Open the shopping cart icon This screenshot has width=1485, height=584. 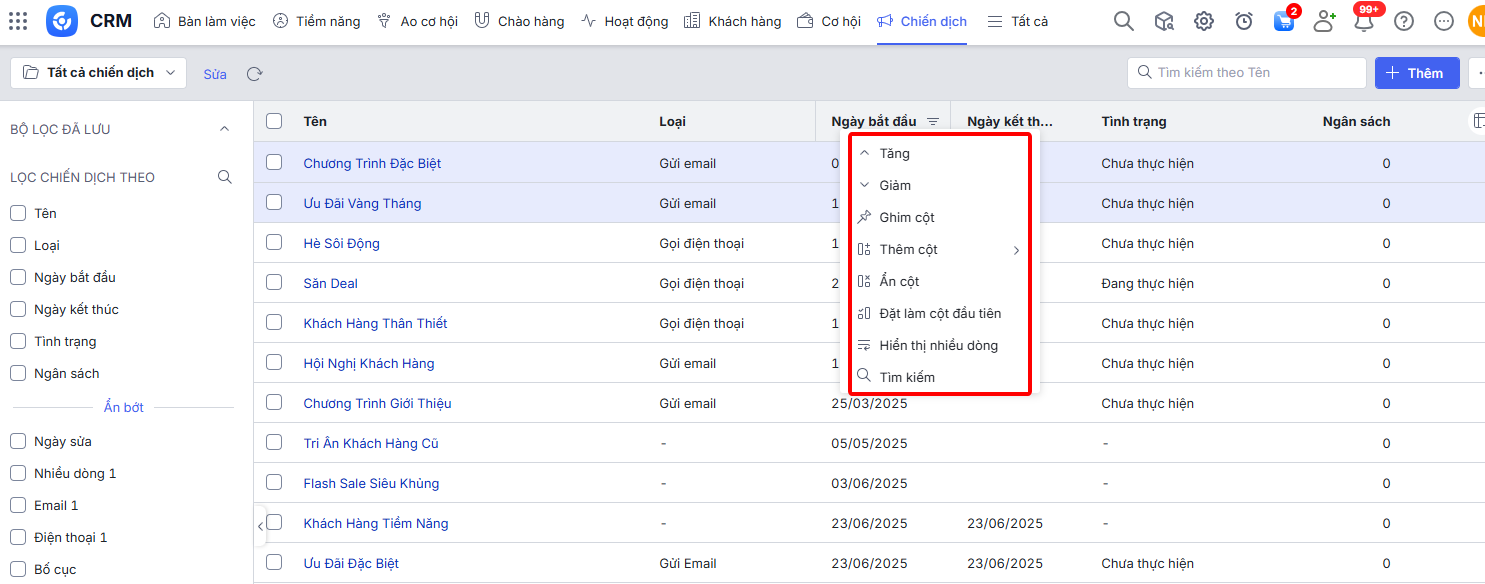point(1283,21)
